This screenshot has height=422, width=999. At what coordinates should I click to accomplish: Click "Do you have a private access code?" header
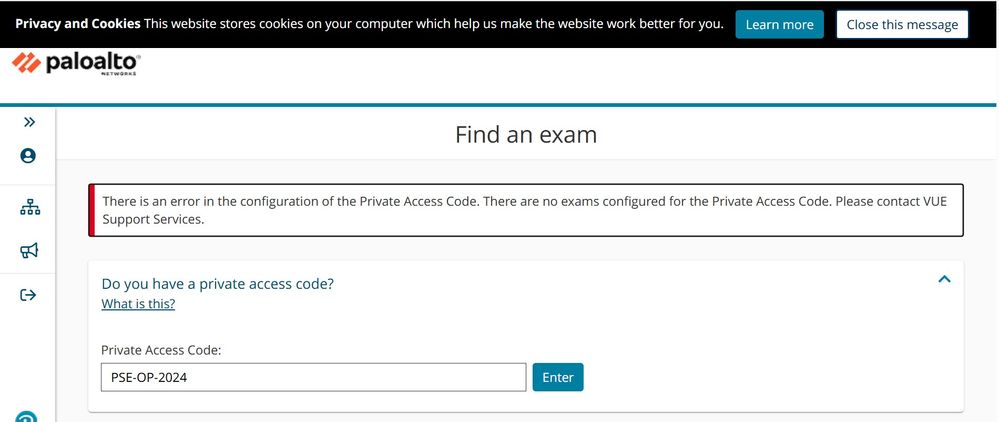(218, 284)
